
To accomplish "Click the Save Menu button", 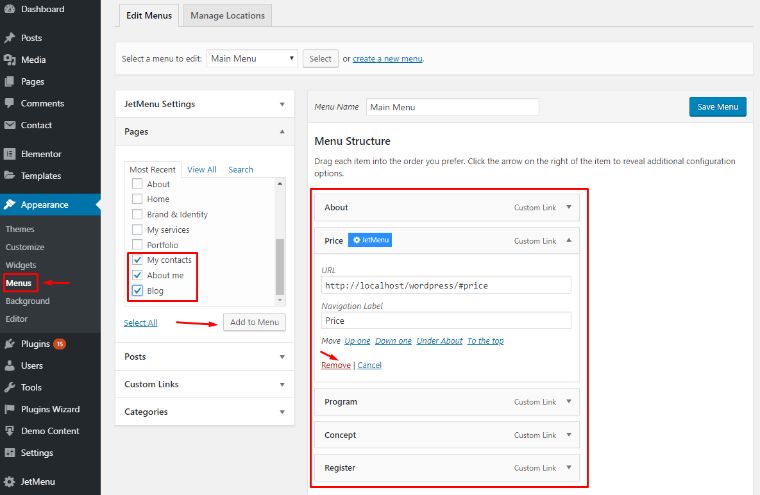I will [x=717, y=107].
